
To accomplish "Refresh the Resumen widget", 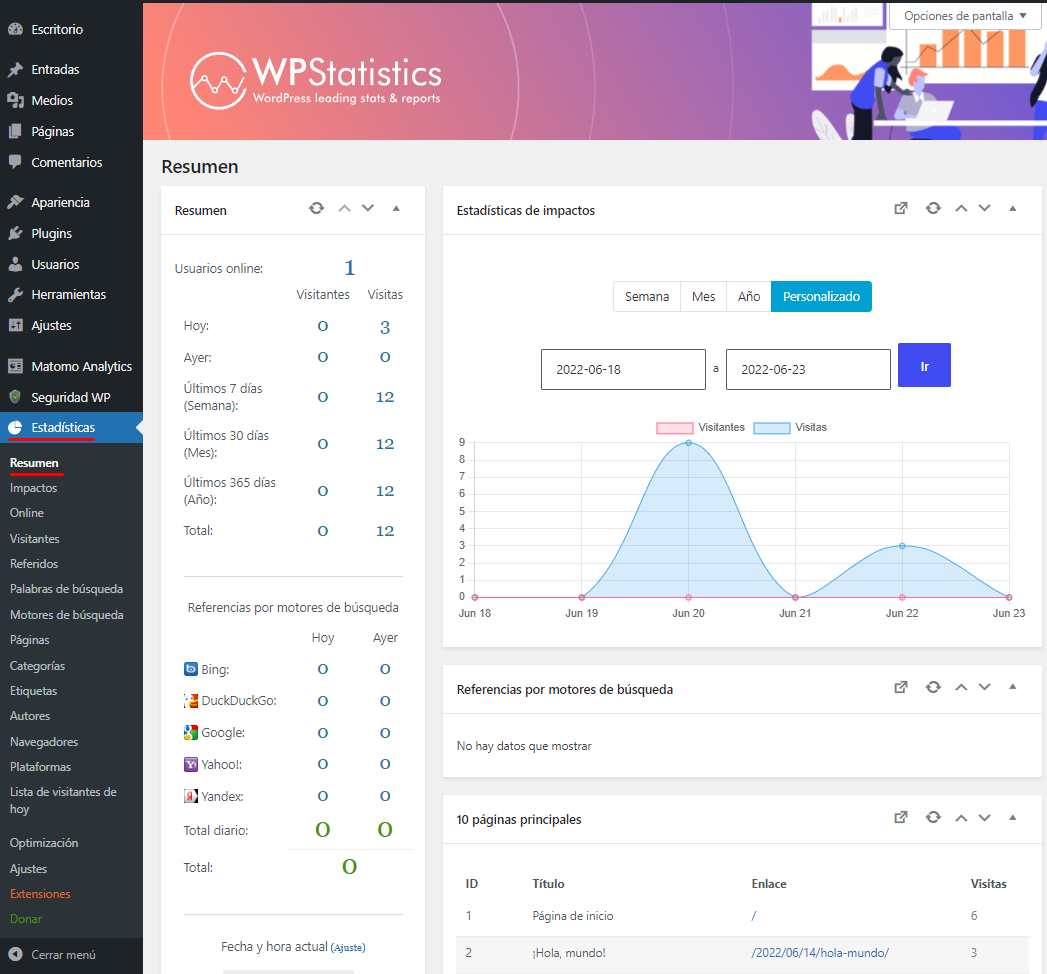I will pyautogui.click(x=317, y=208).
